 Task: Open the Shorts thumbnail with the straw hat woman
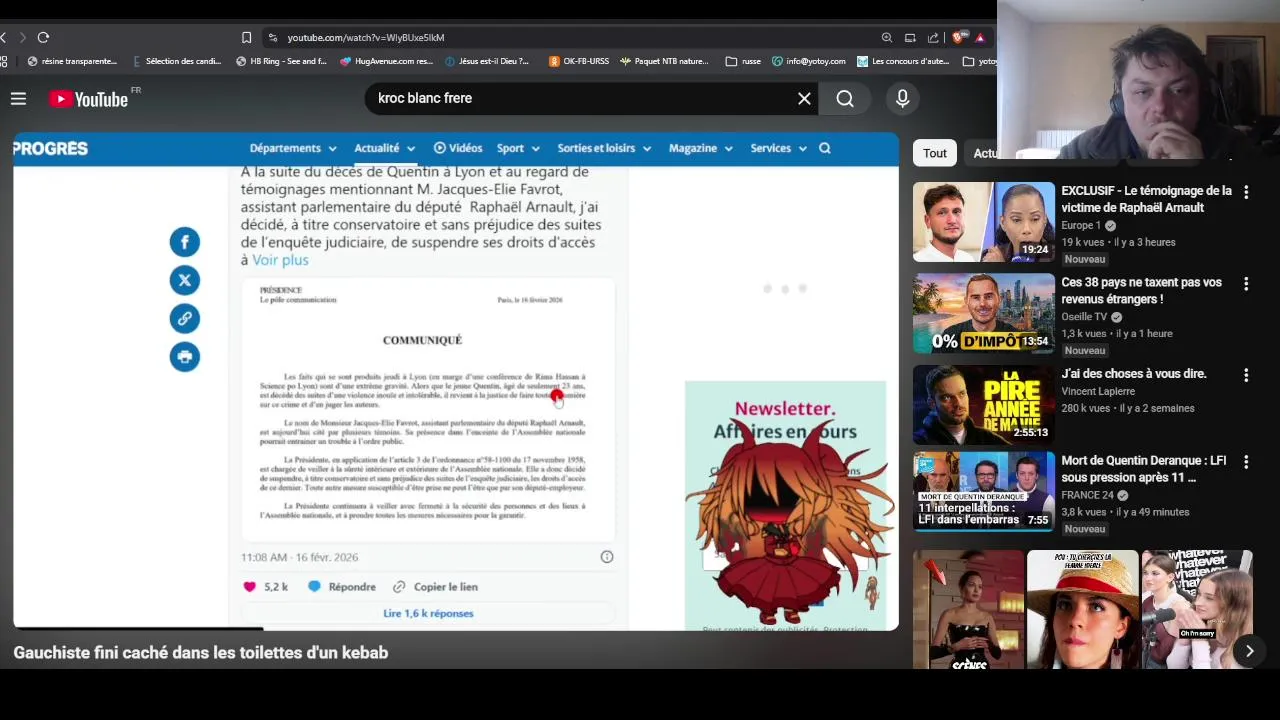coord(1083,609)
